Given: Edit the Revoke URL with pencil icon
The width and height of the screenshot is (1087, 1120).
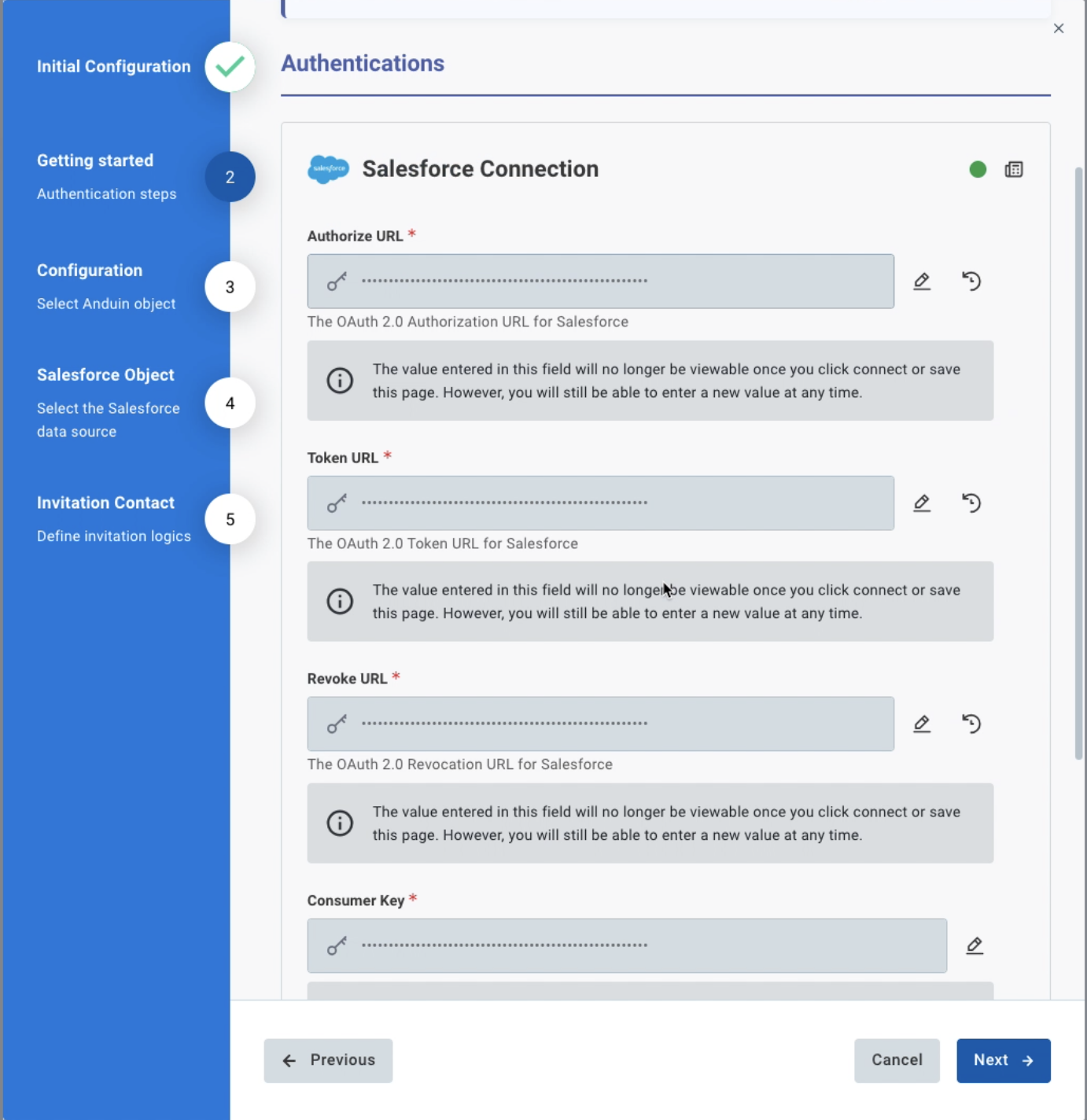Looking at the screenshot, I should tap(922, 724).
